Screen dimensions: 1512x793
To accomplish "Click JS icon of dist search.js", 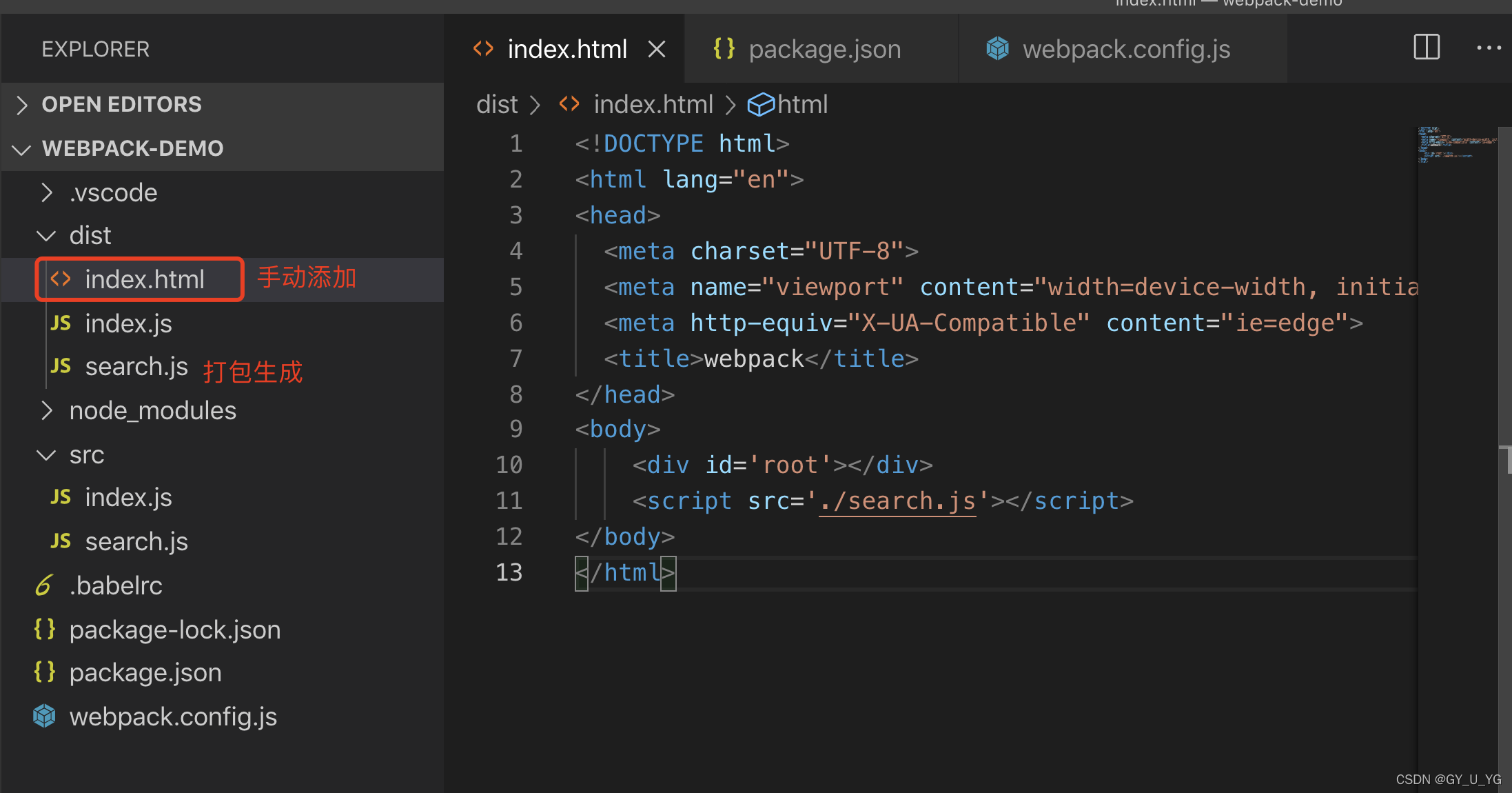I will coord(61,366).
